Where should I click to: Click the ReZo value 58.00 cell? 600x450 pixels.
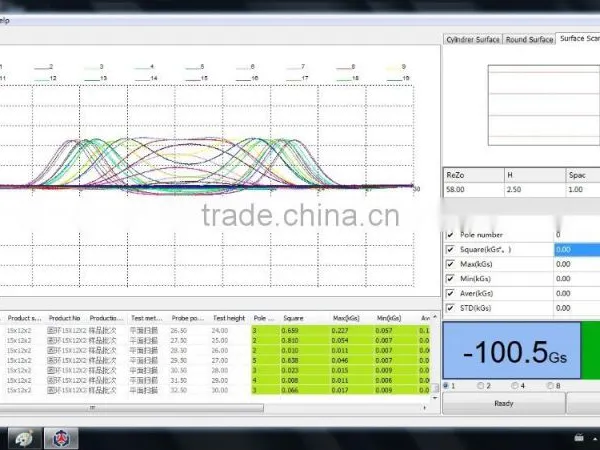(474, 190)
